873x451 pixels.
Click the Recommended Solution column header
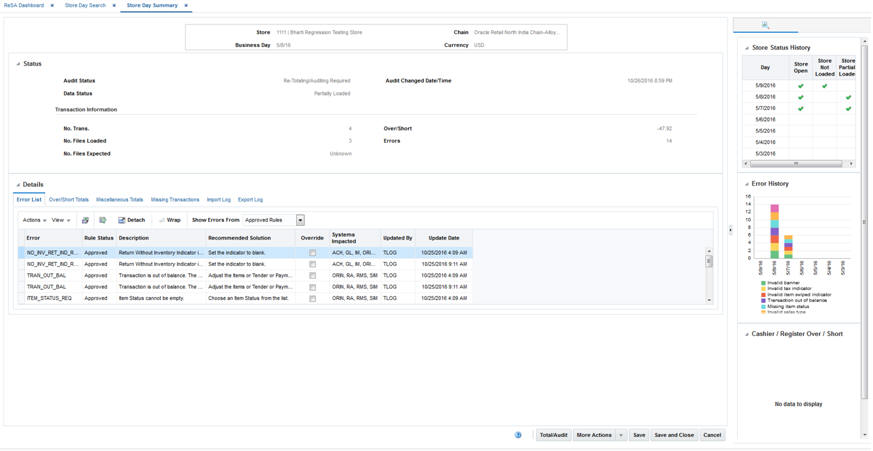pos(250,238)
